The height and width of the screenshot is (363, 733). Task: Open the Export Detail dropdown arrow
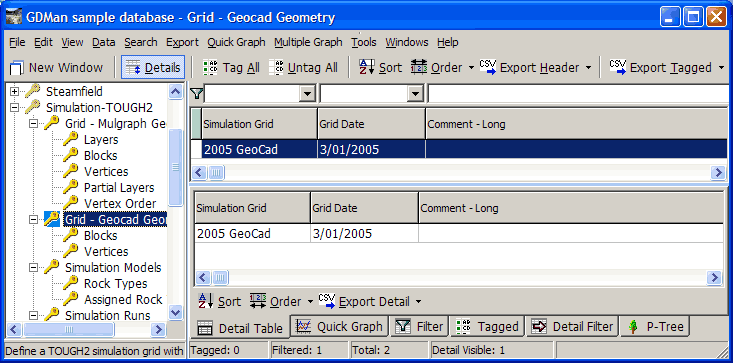click(418, 302)
